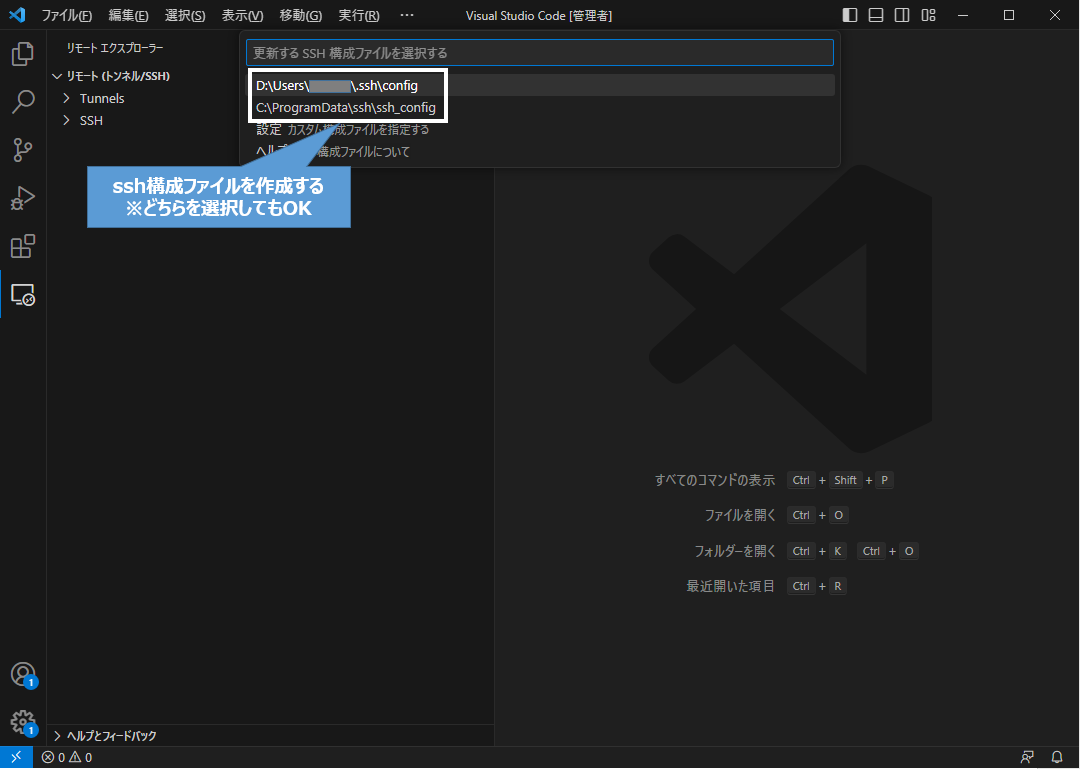Open the Source Control panel icon

pyautogui.click(x=22, y=150)
